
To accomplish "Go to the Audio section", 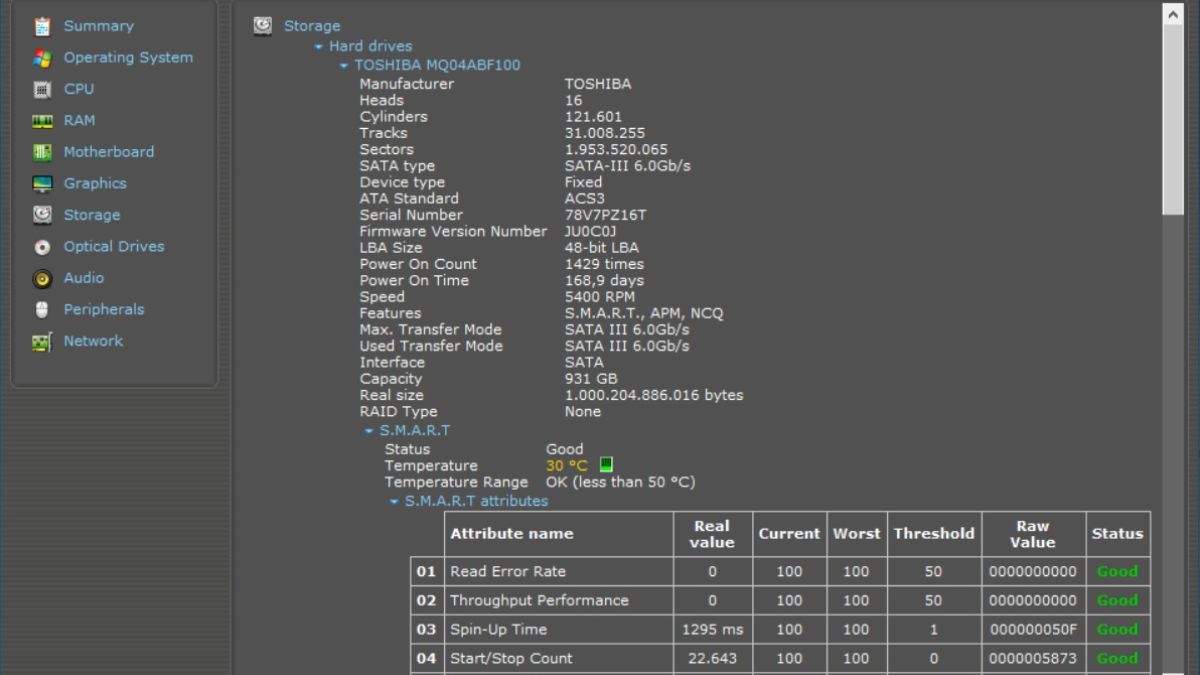I will (x=84, y=278).
